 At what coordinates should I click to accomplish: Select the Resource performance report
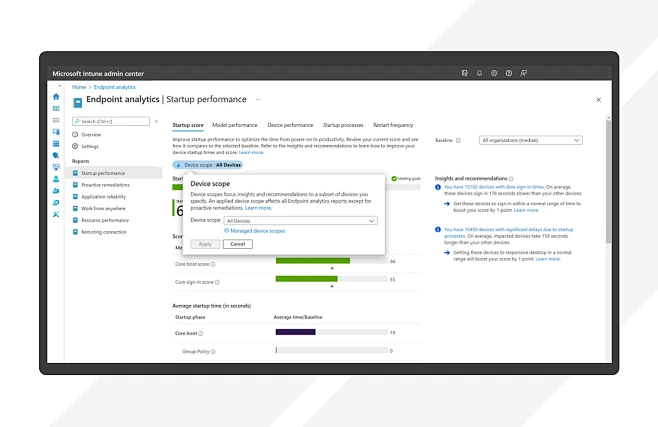click(x=105, y=220)
